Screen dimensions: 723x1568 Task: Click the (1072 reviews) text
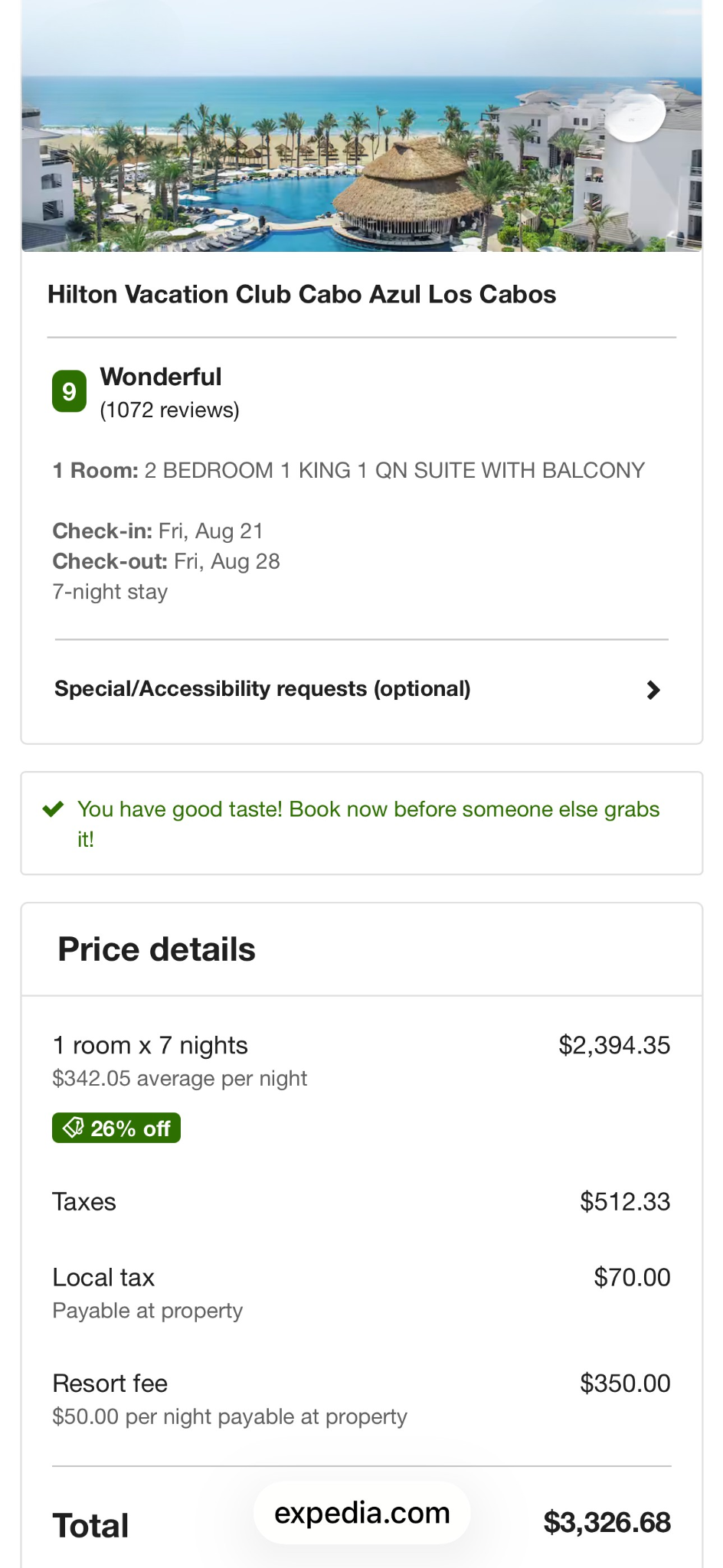click(169, 410)
